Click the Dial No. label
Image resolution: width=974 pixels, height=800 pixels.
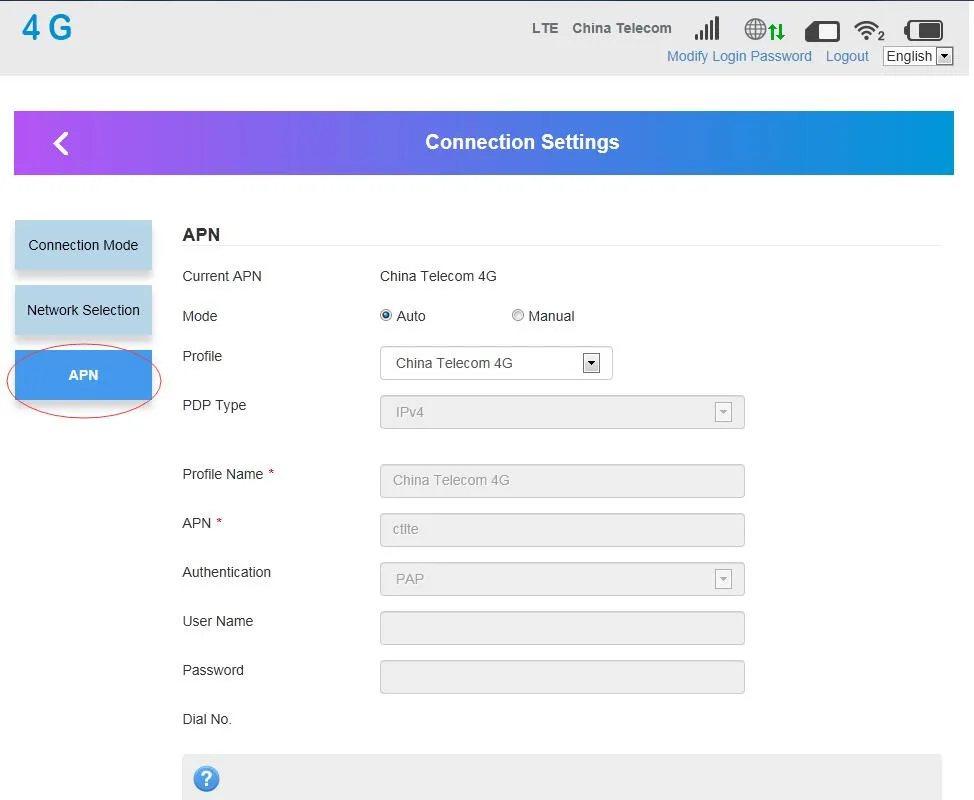click(x=207, y=719)
